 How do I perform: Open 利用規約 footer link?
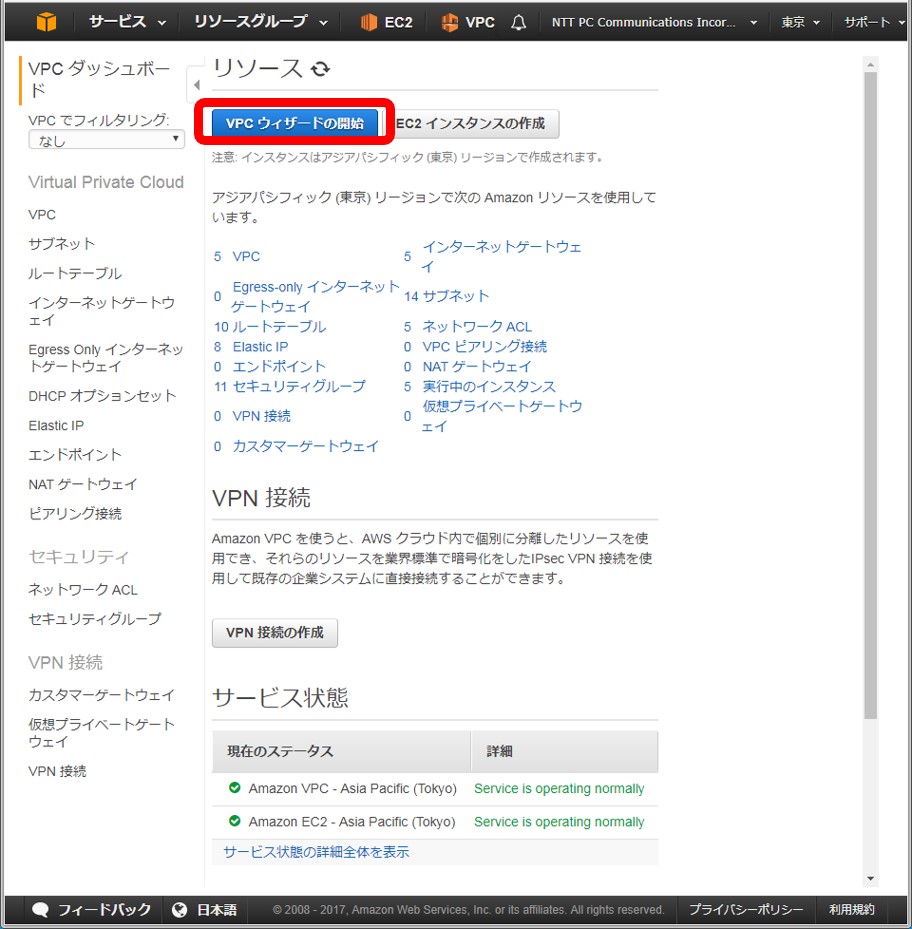pyautogui.click(x=852, y=909)
